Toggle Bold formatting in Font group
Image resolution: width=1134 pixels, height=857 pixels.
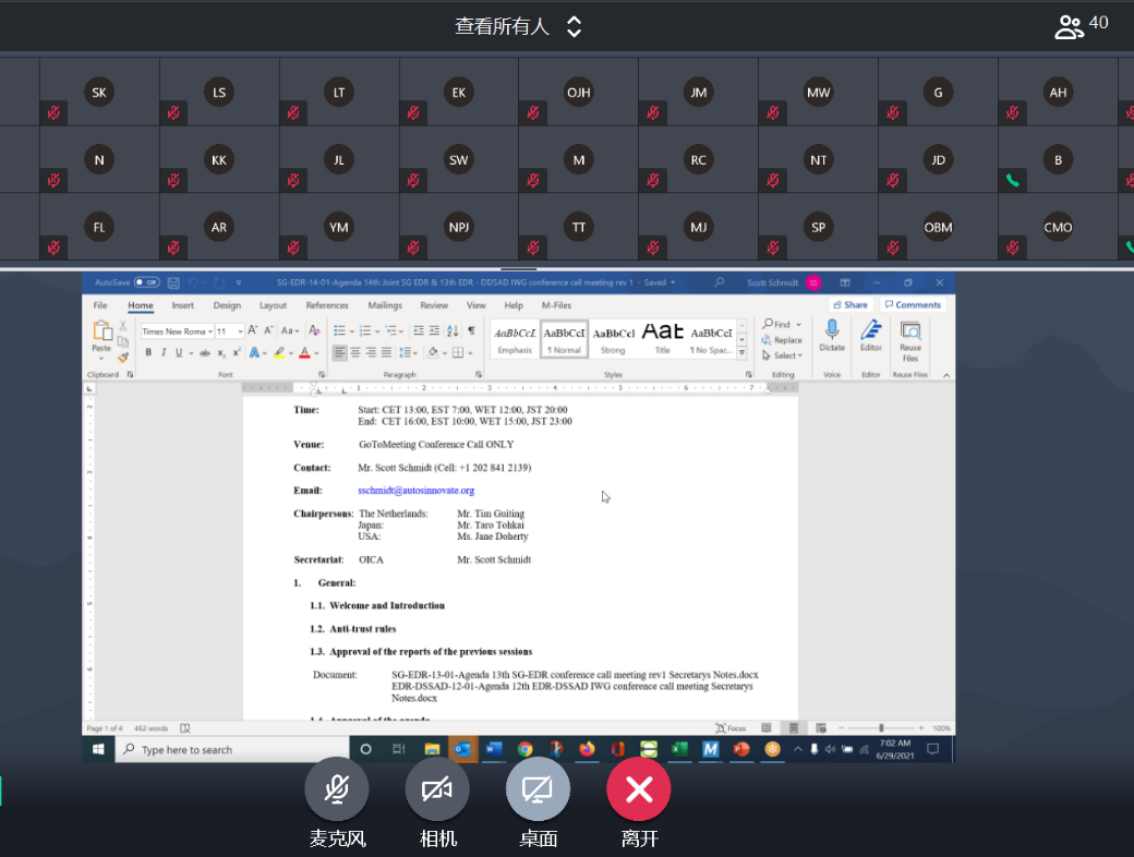pos(149,353)
